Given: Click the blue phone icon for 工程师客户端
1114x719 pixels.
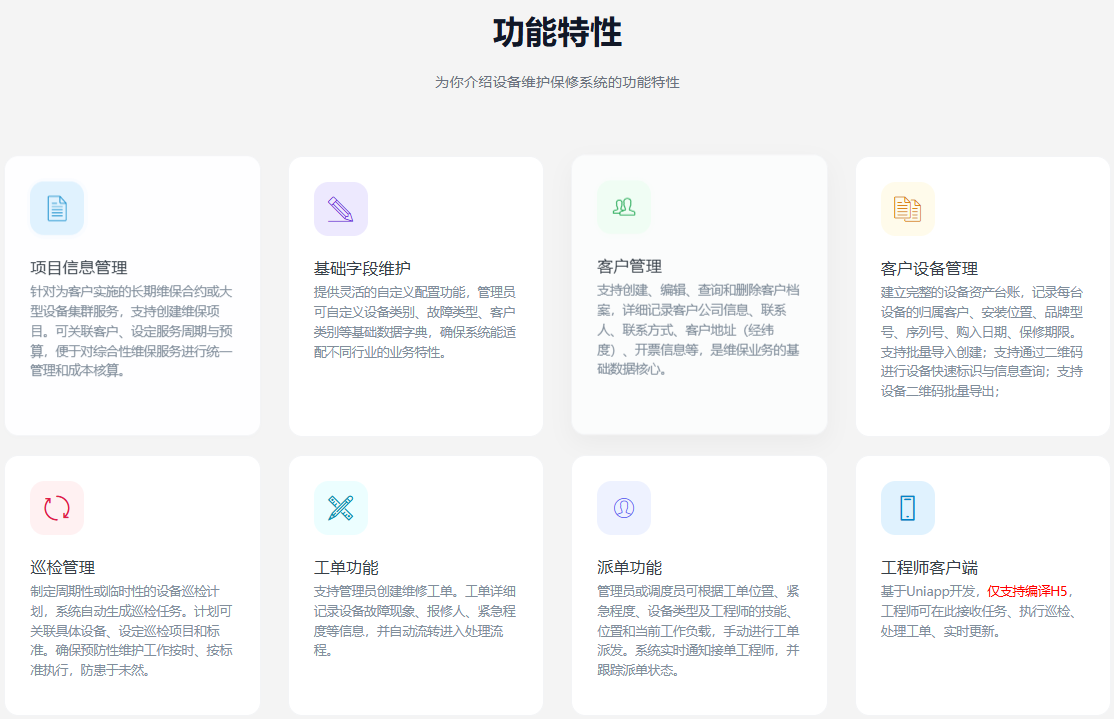Looking at the screenshot, I should 908,508.
